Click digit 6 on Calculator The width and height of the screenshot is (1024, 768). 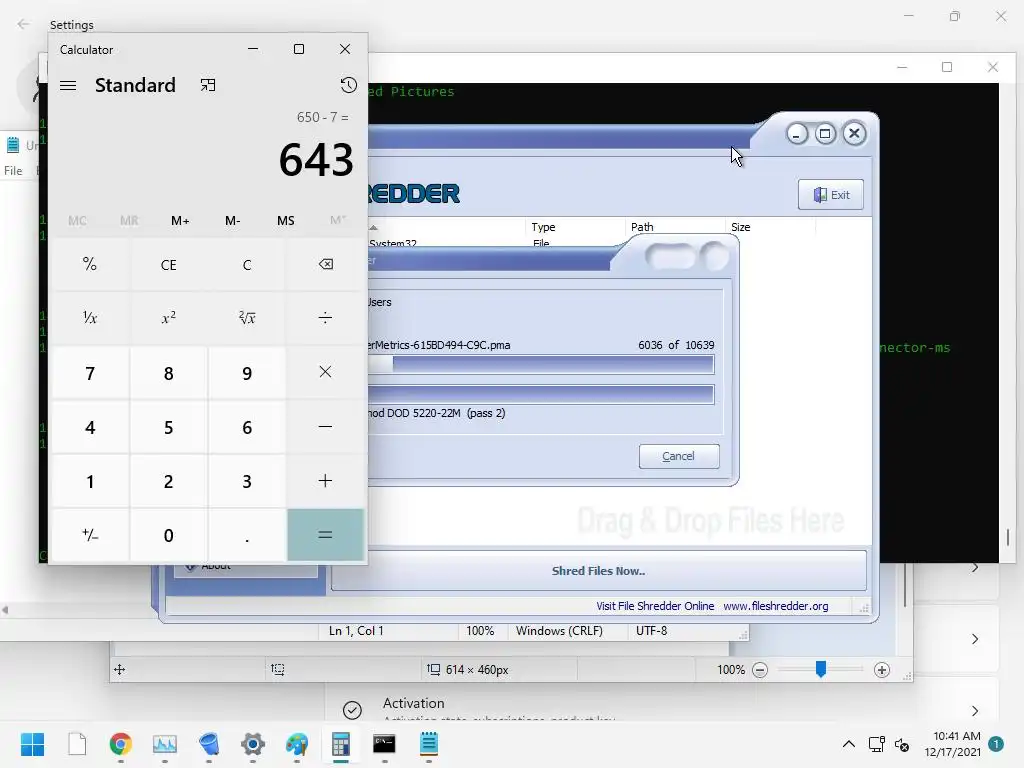[247, 427]
